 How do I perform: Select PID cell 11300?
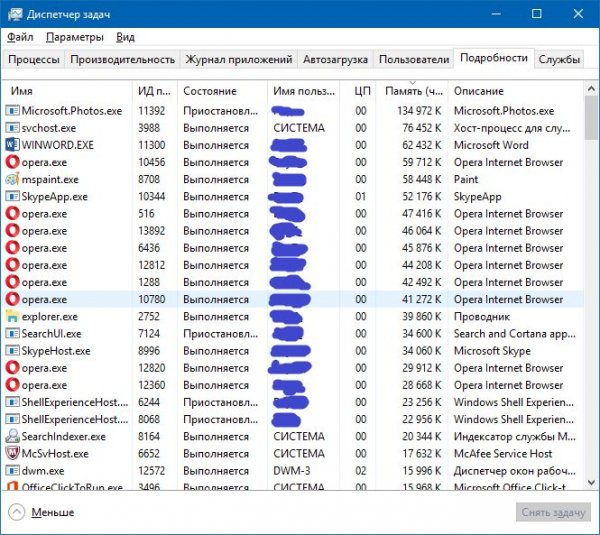[x=152, y=145]
